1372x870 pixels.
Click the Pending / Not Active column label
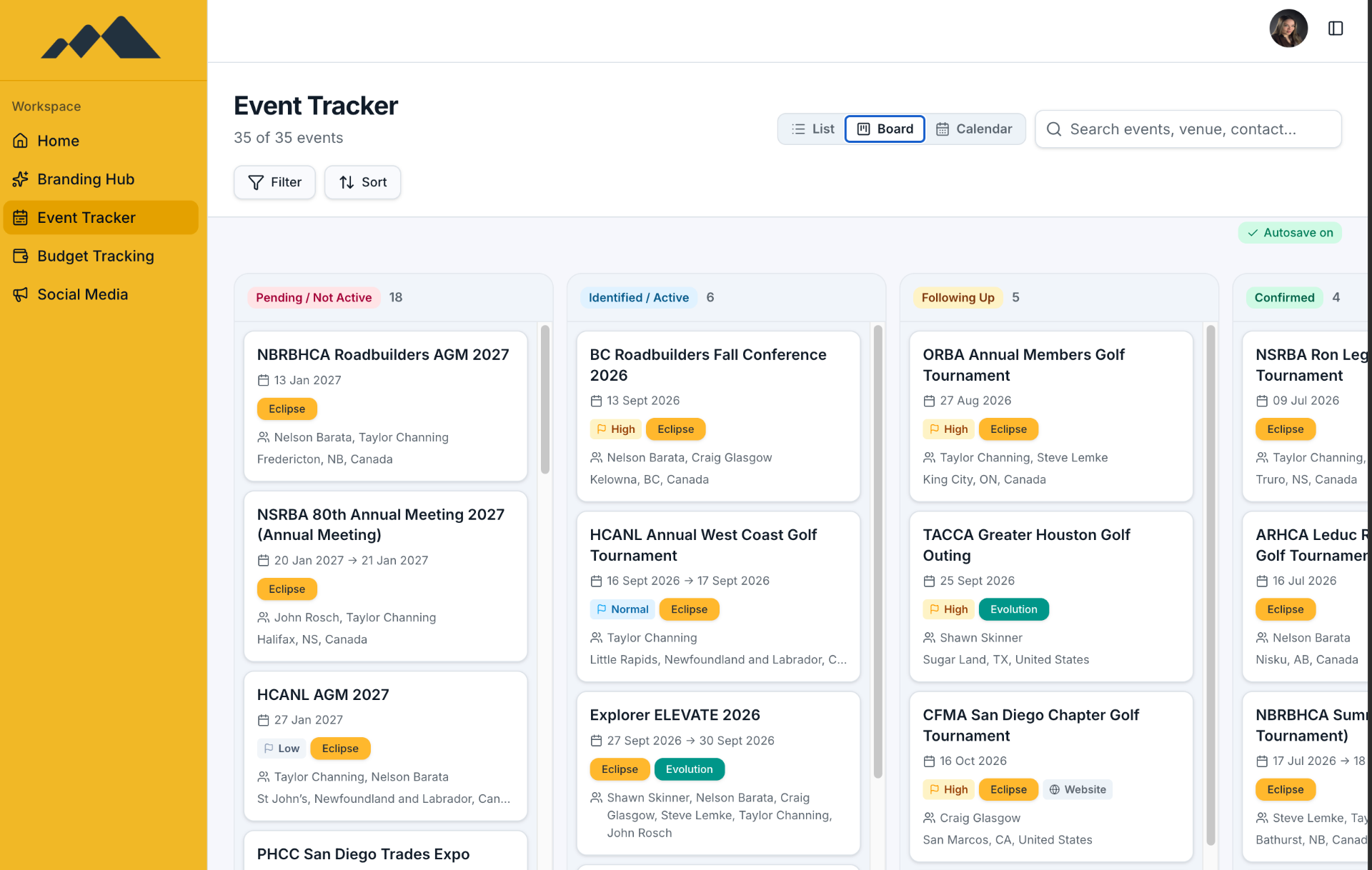(314, 298)
